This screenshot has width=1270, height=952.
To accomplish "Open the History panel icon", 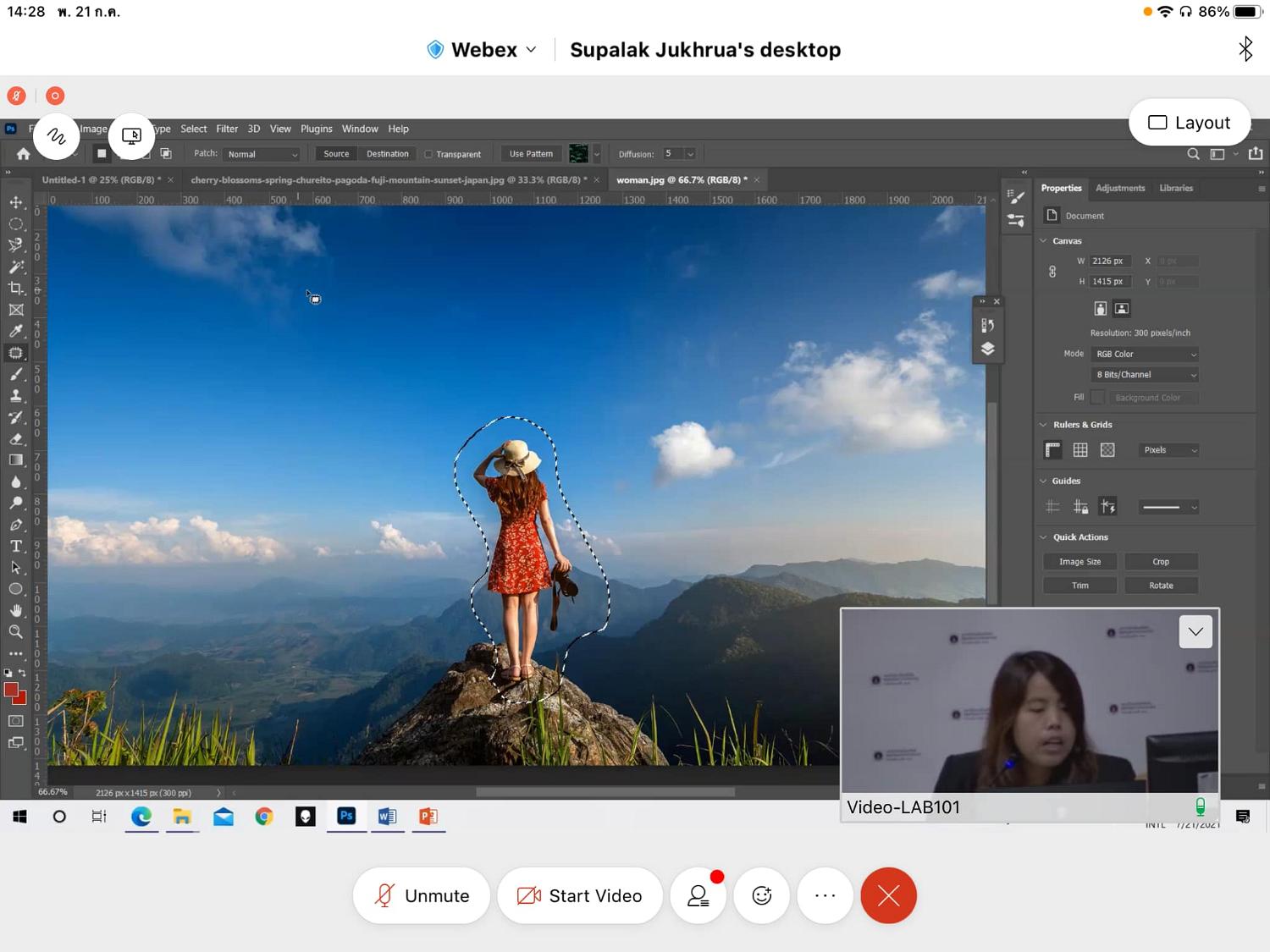I will tap(987, 326).
